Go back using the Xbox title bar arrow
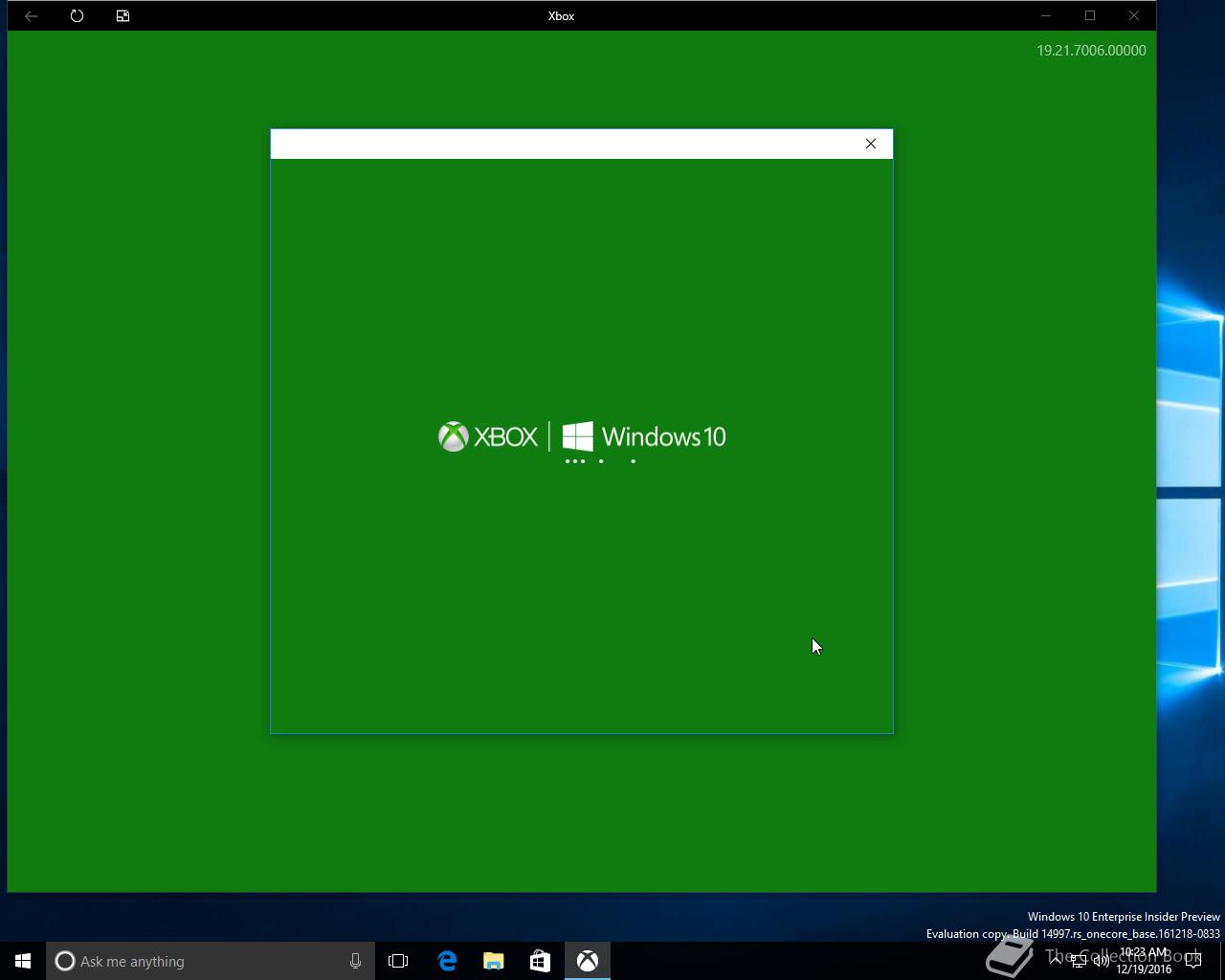This screenshot has height=980, width=1225. (31, 15)
